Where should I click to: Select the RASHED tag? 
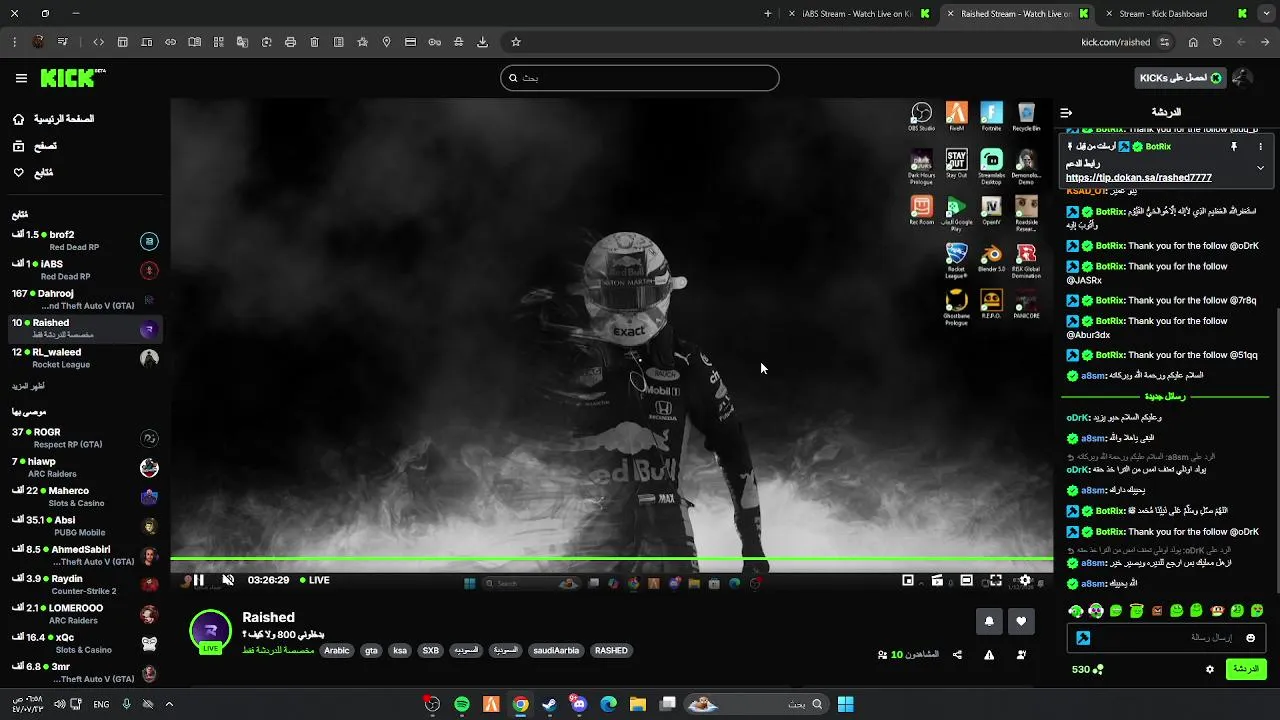point(611,651)
